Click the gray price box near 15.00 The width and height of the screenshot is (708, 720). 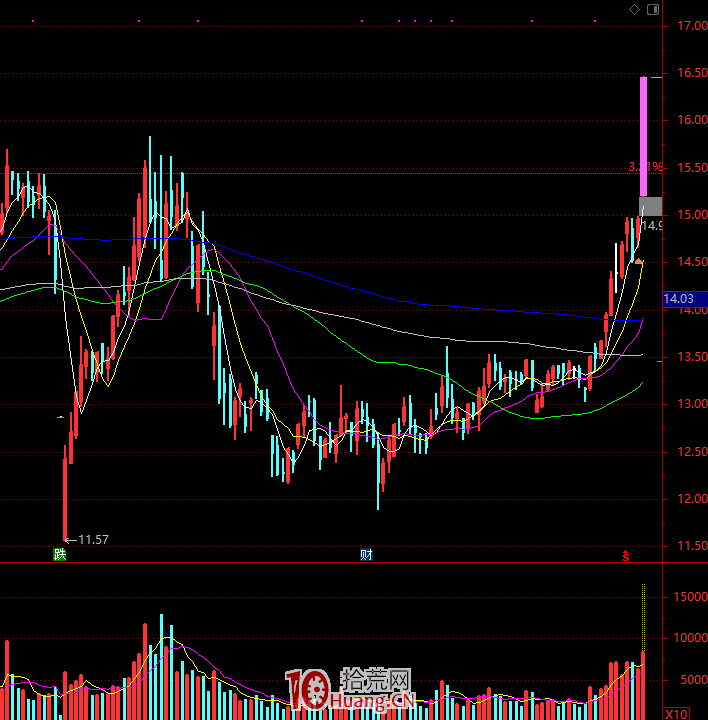pos(651,207)
